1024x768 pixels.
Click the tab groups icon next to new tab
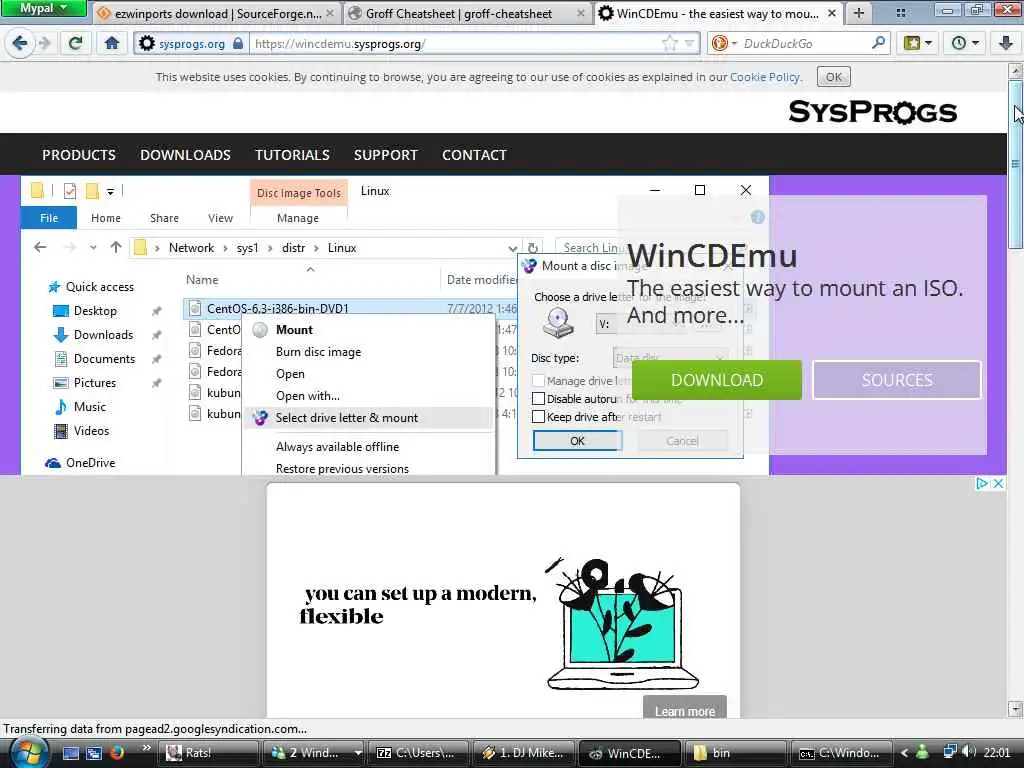point(901,13)
